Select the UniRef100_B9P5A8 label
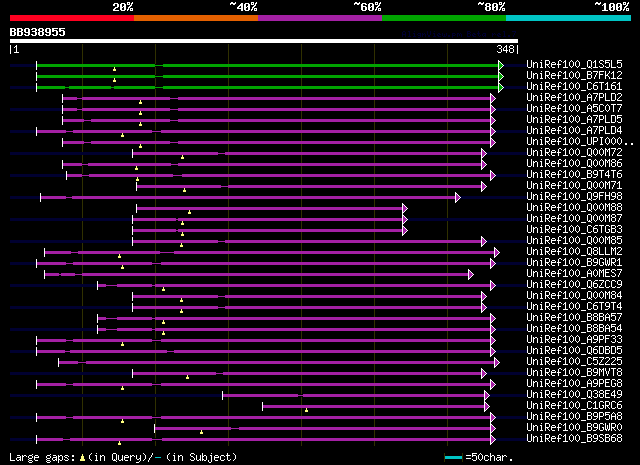Viewport: 640px width, 465px height. tap(574, 416)
